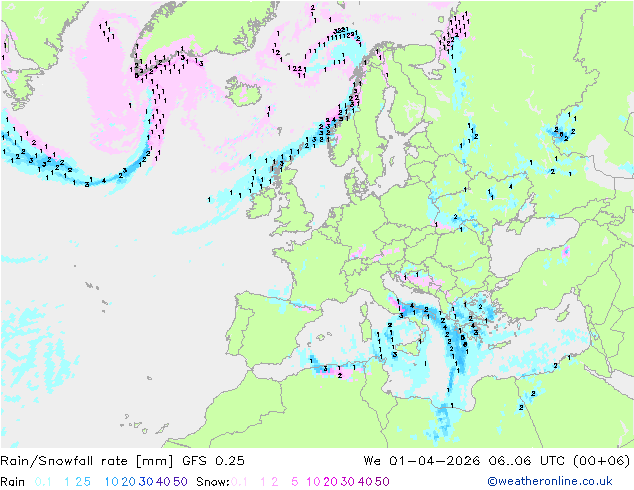The width and height of the screenshot is (634, 490).
Task: Click the Rain legend 20 value
Action: click(x=129, y=482)
